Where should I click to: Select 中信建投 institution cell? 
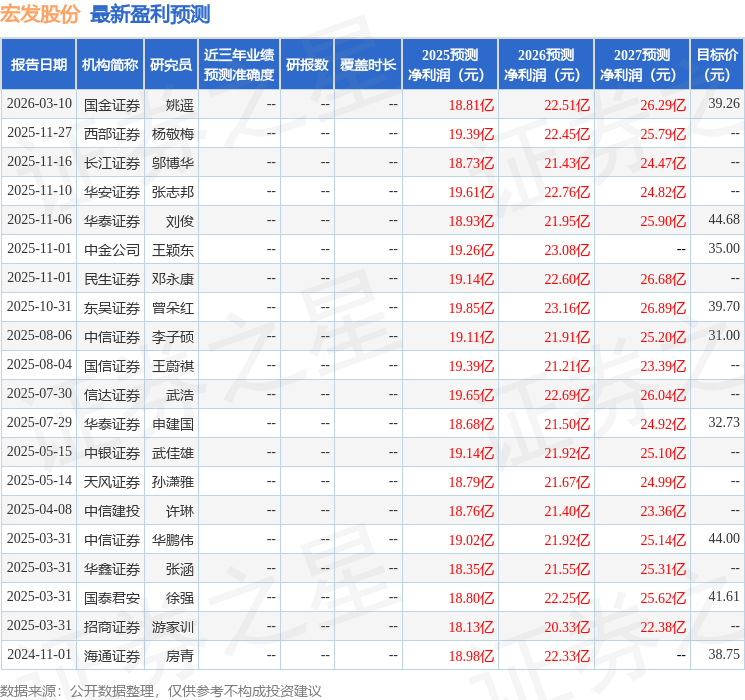pyautogui.click(x=112, y=511)
